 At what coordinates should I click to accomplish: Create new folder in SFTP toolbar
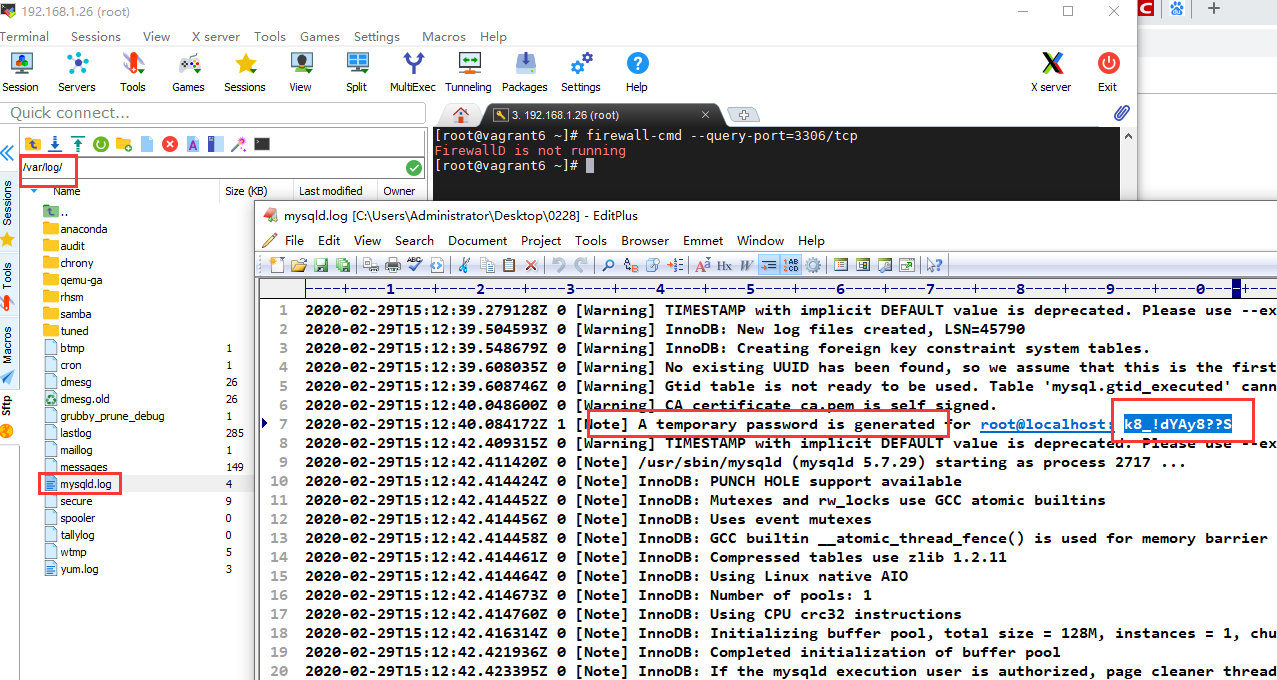point(124,144)
